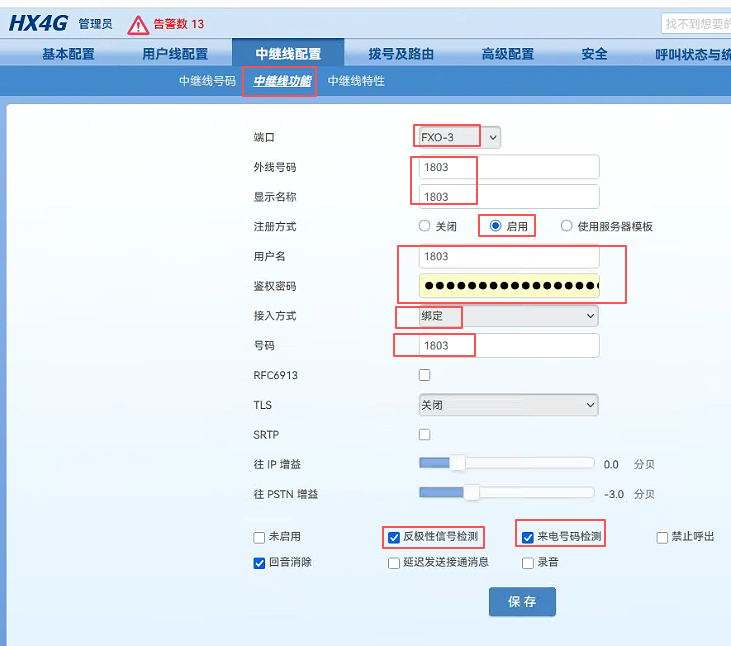
Task: Uncheck the 反极性信号检测 checkbox
Action: pyautogui.click(x=394, y=538)
